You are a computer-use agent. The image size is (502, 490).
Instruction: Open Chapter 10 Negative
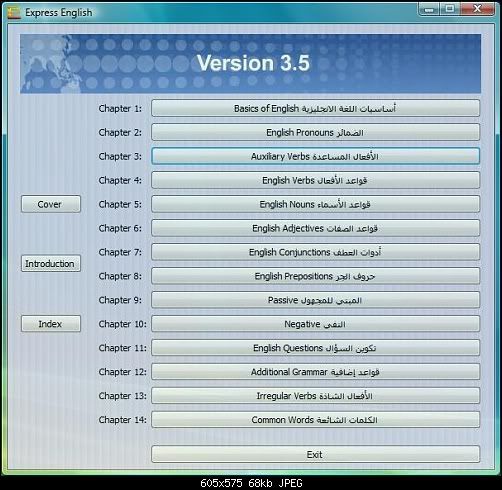click(x=315, y=324)
